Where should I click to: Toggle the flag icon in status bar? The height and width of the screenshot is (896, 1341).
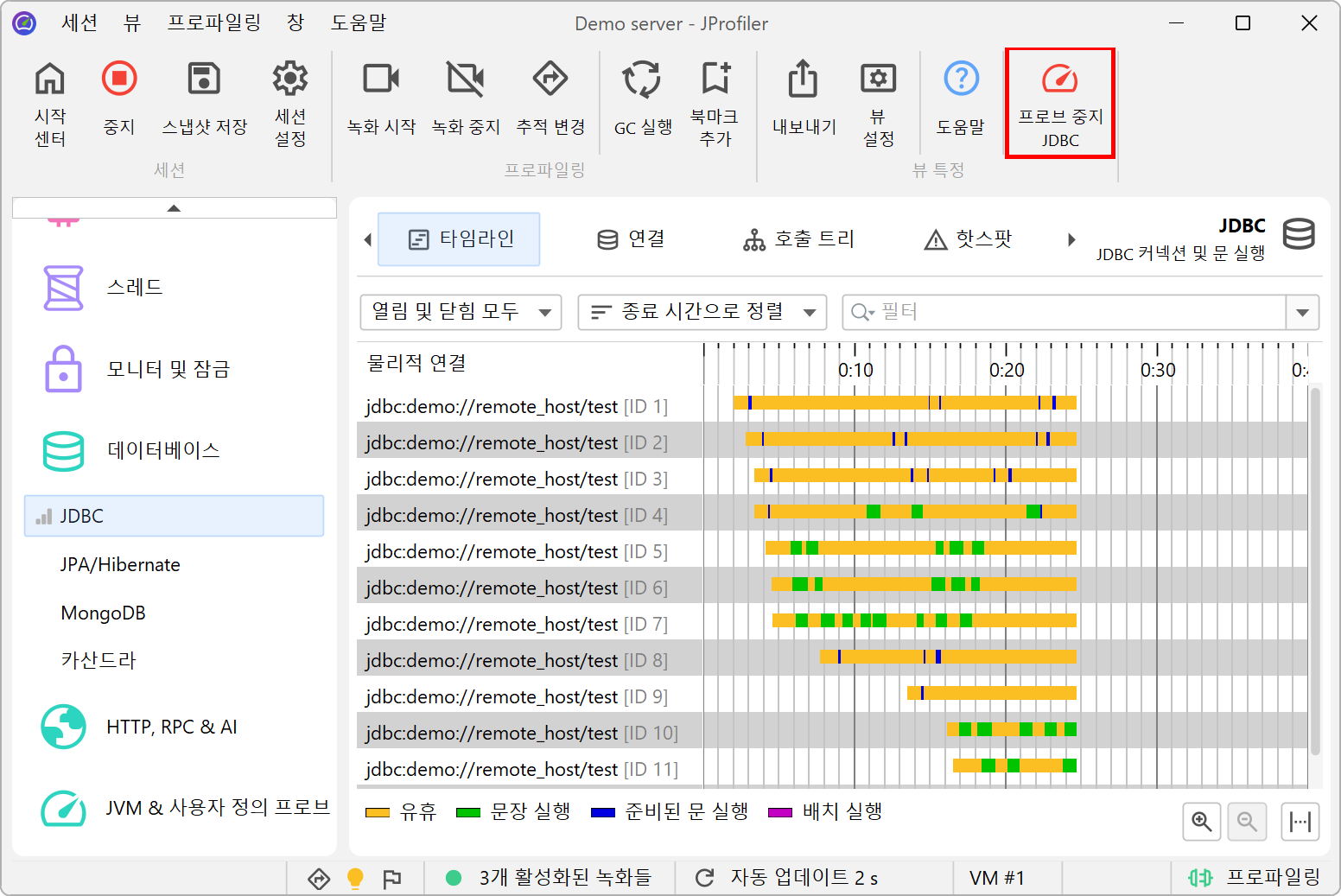point(392,878)
